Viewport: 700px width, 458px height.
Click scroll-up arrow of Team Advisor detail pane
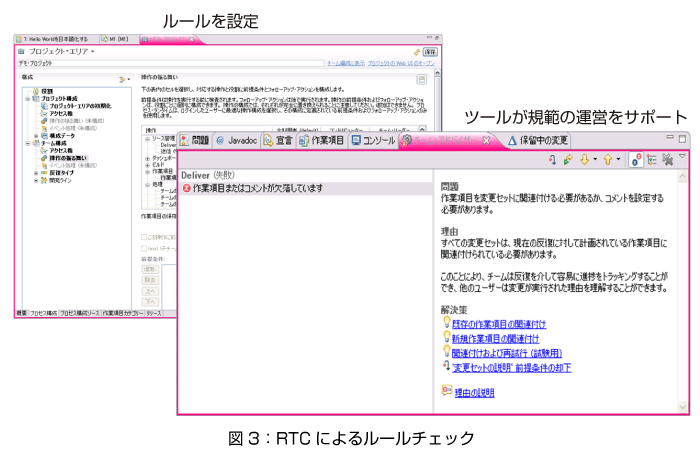coord(683,177)
